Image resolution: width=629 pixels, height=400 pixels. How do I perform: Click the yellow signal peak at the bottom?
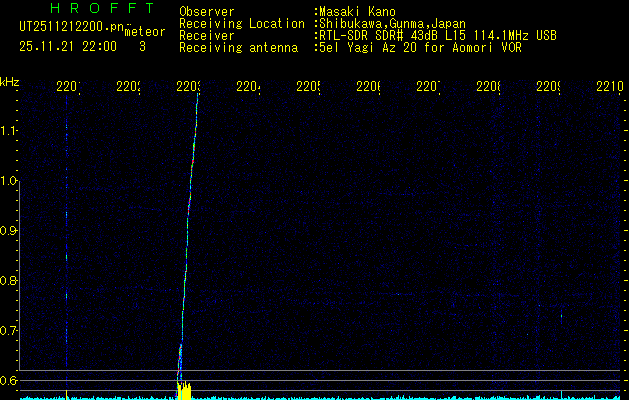[x=183, y=388]
